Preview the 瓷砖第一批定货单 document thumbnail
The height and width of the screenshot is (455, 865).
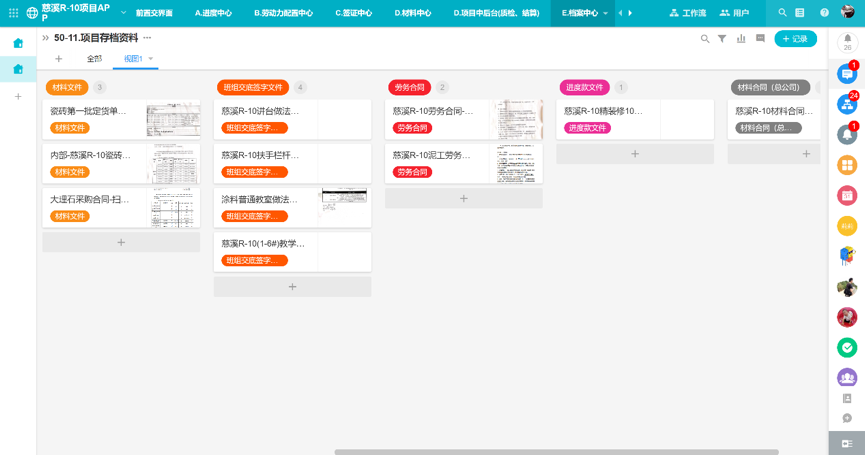tap(173, 119)
